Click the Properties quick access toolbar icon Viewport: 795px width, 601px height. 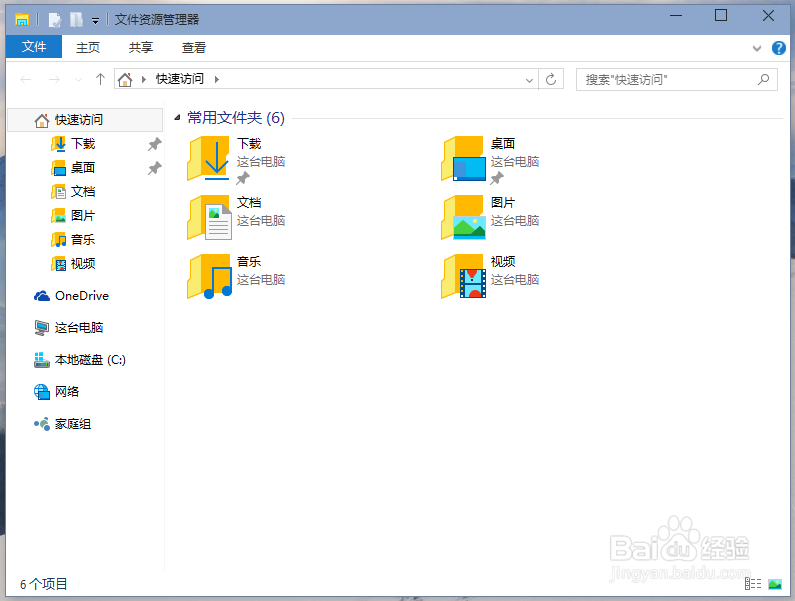click(x=55, y=20)
